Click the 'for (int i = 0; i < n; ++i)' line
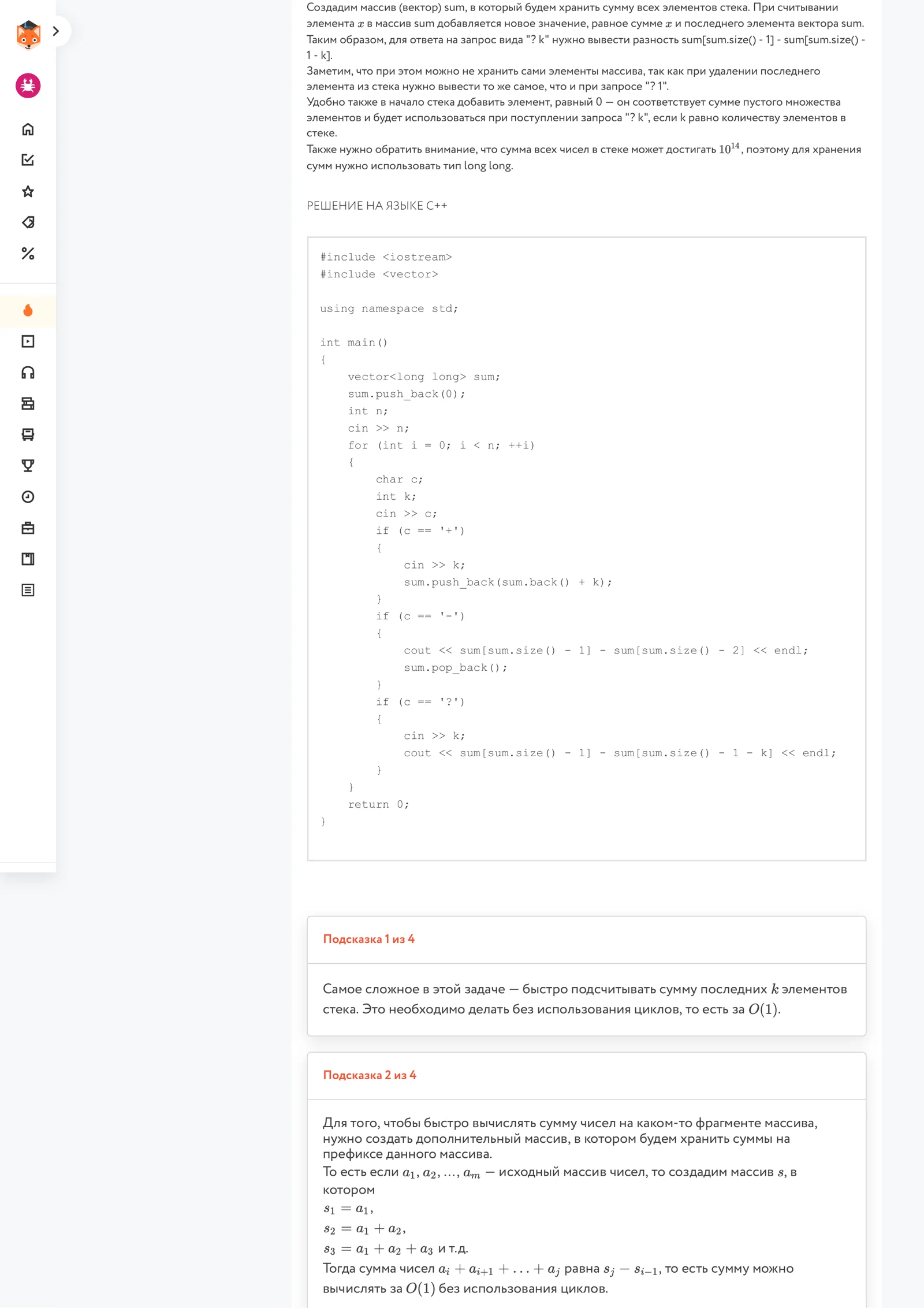The image size is (924, 1308). 441,445
